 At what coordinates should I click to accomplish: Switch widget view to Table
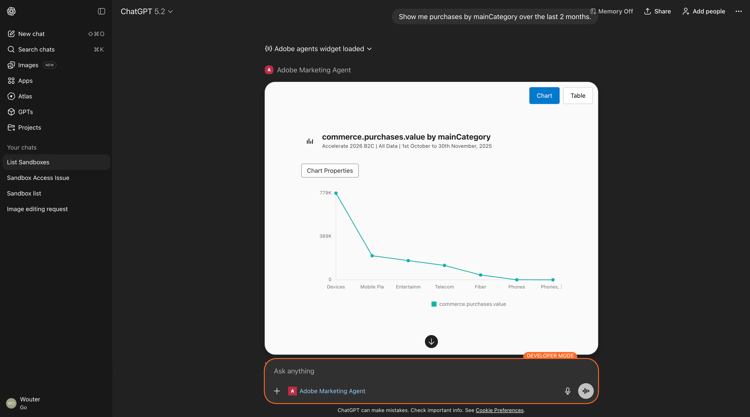click(x=578, y=96)
